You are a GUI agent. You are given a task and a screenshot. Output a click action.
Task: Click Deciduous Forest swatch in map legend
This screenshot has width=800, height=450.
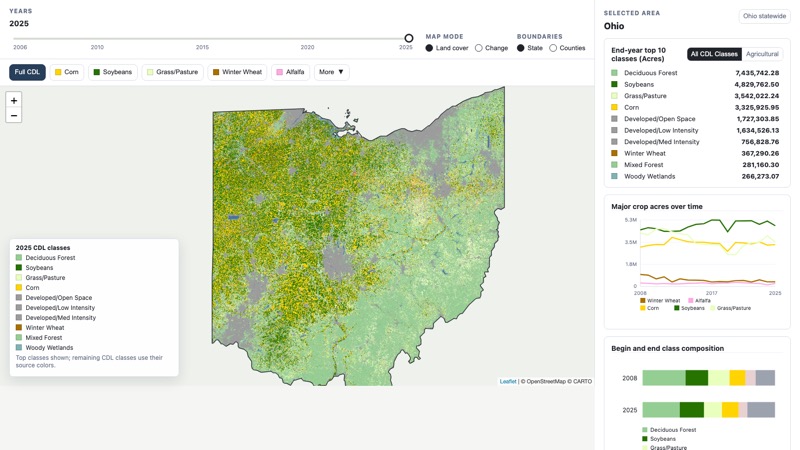coord(19,258)
